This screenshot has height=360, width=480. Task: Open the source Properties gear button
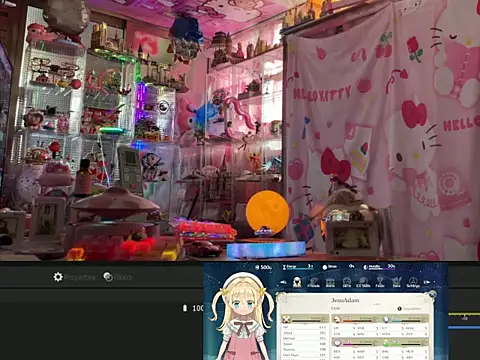click(74, 277)
